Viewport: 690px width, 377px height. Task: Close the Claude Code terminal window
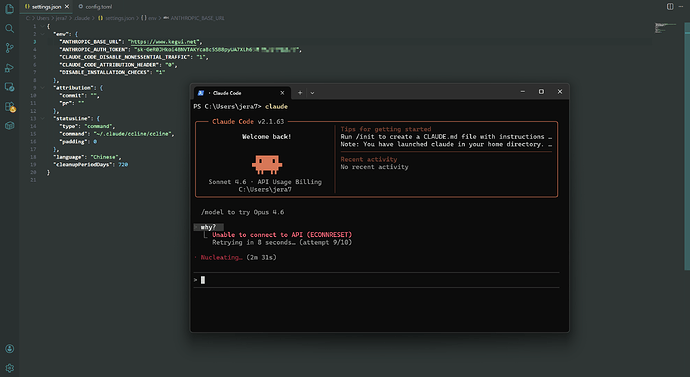pyautogui.click(x=560, y=92)
